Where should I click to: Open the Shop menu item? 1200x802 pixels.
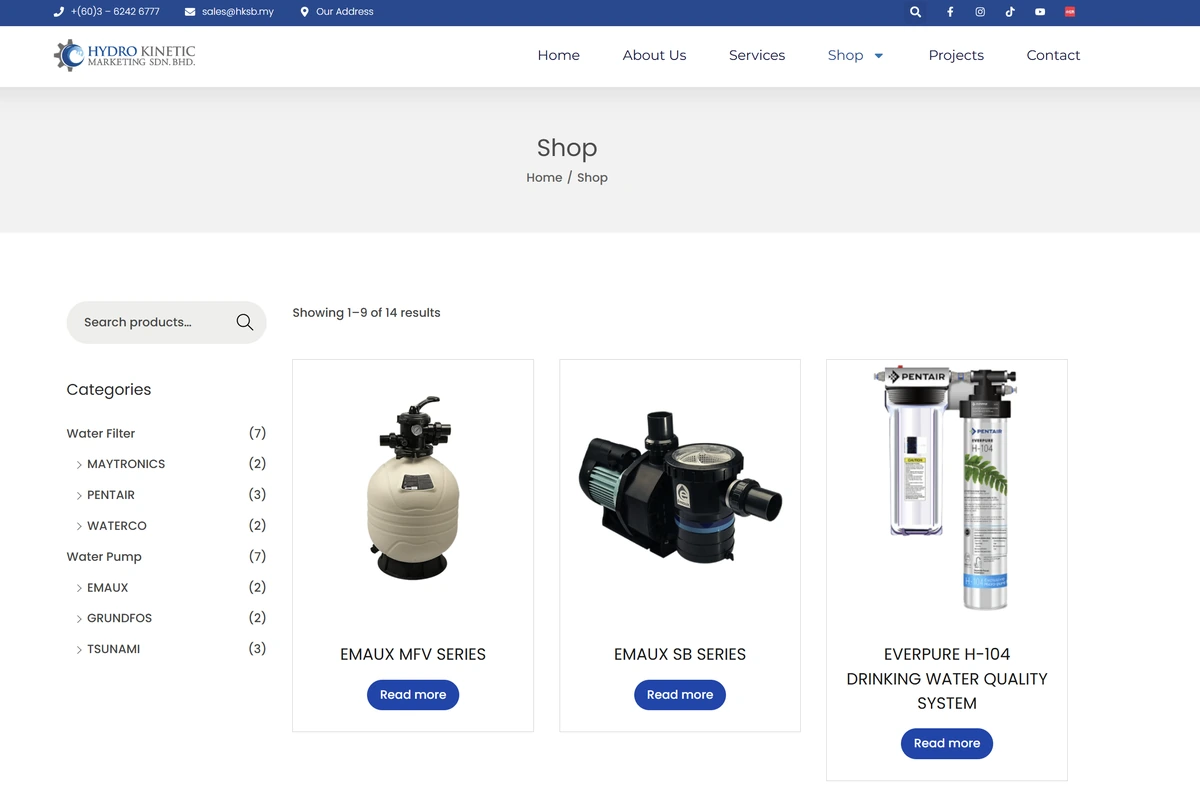click(x=845, y=55)
